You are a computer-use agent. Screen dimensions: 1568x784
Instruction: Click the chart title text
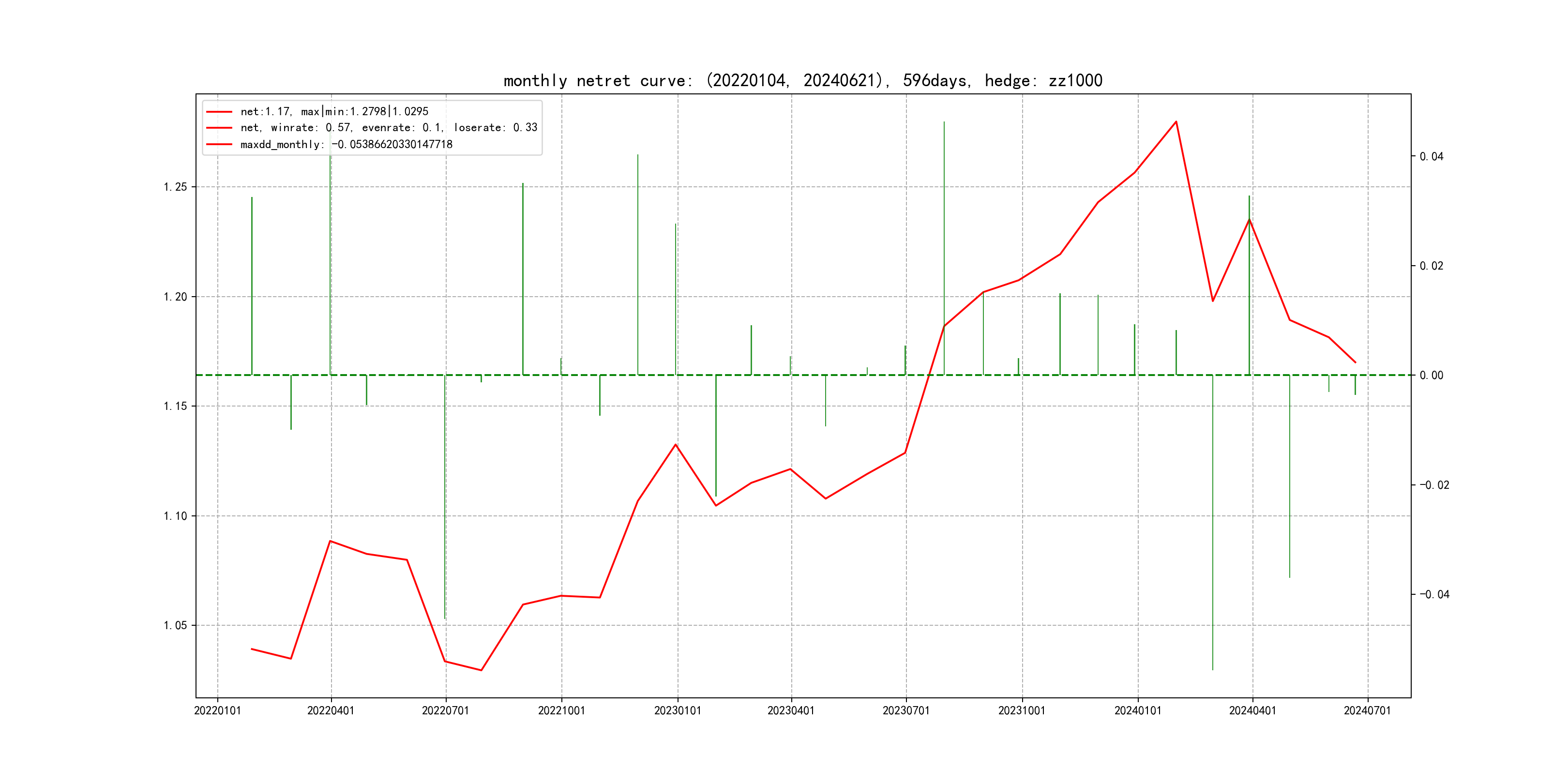click(x=803, y=80)
